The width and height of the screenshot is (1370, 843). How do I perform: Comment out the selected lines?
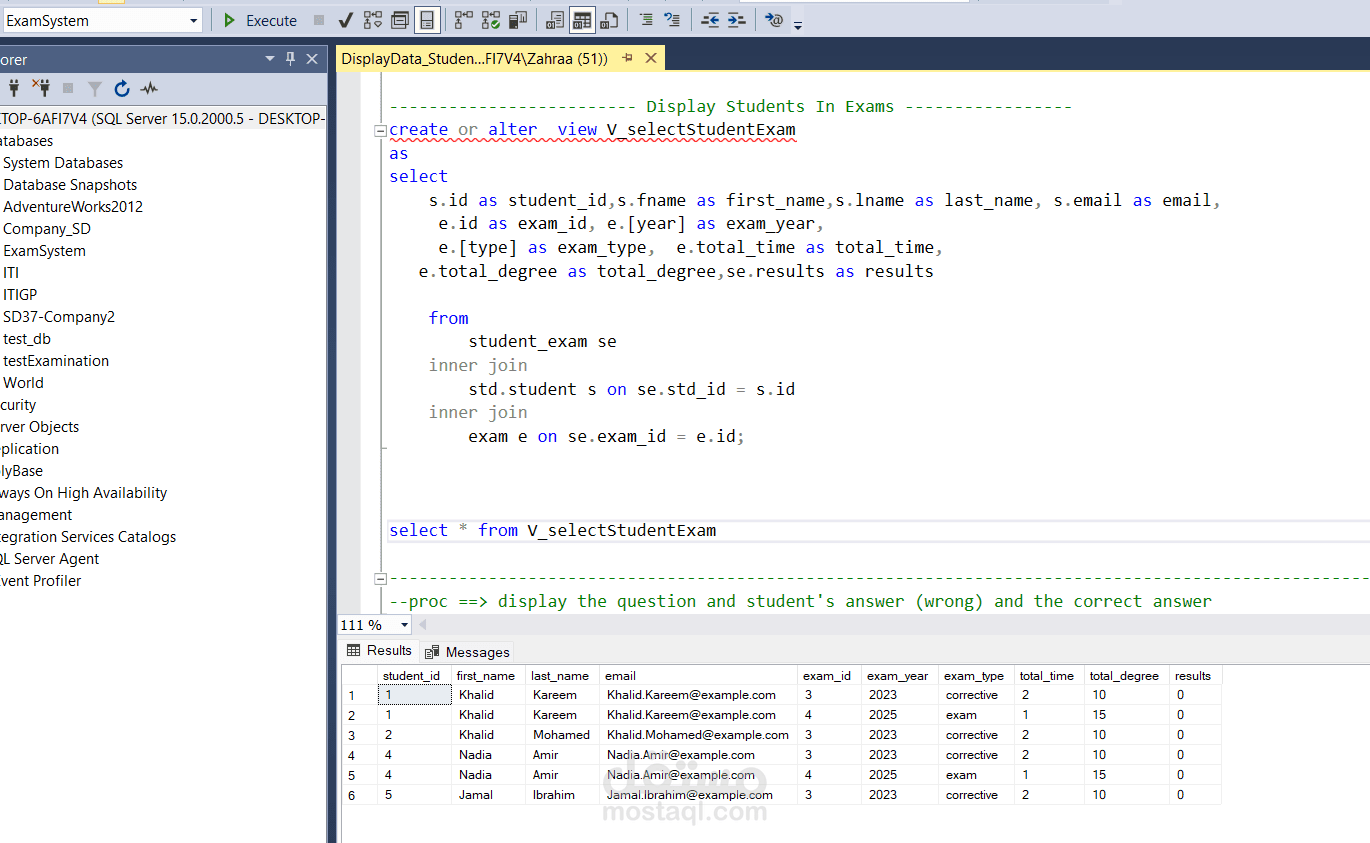(646, 20)
